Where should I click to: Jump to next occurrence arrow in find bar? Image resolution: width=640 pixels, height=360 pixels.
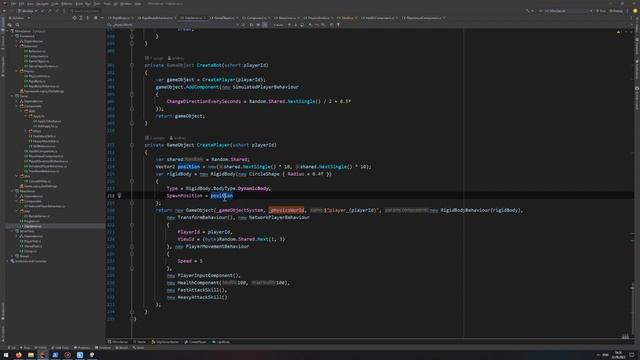pyautogui.click(x=296, y=25)
